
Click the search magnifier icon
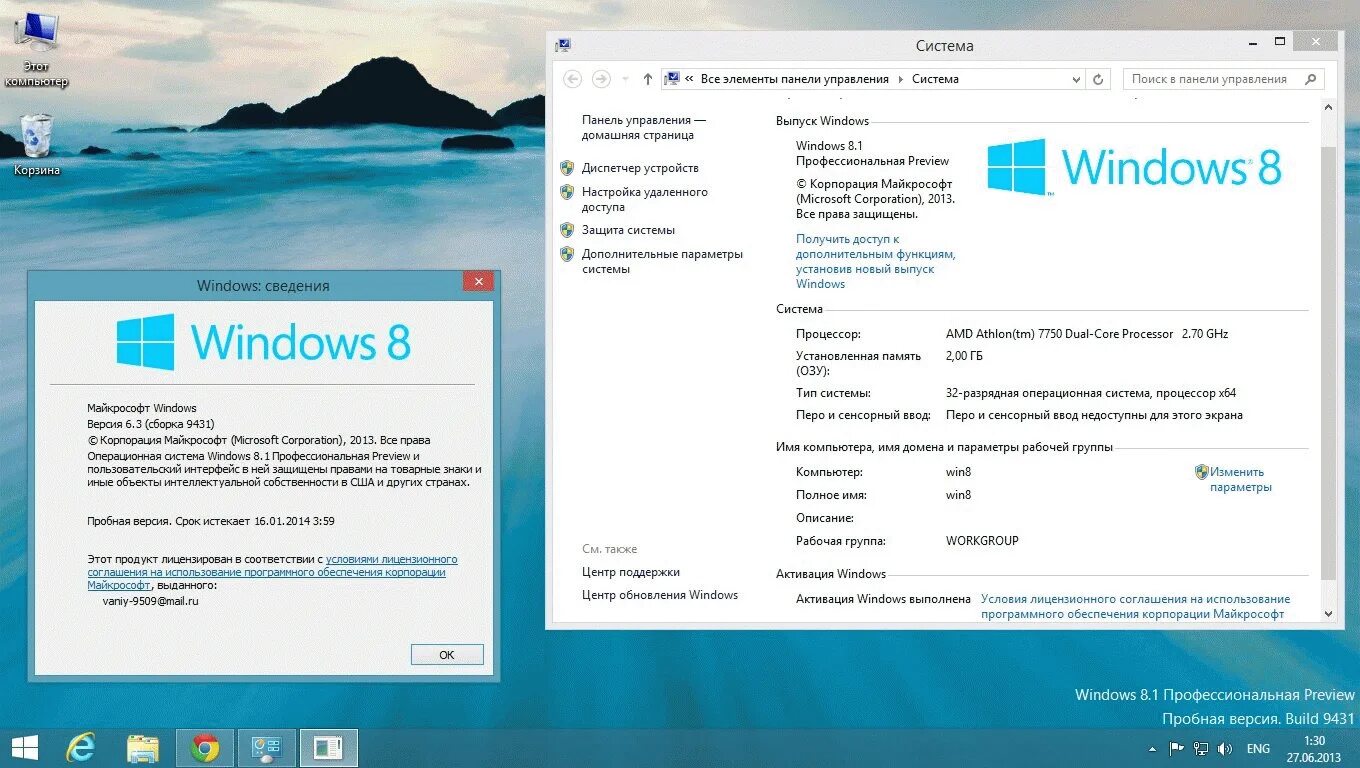pos(1310,79)
